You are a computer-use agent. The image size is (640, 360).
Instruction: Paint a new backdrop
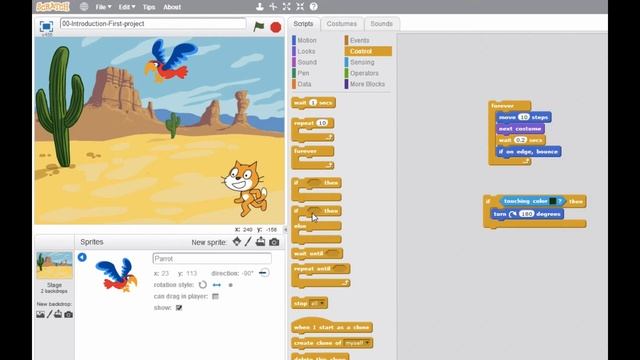(49, 314)
